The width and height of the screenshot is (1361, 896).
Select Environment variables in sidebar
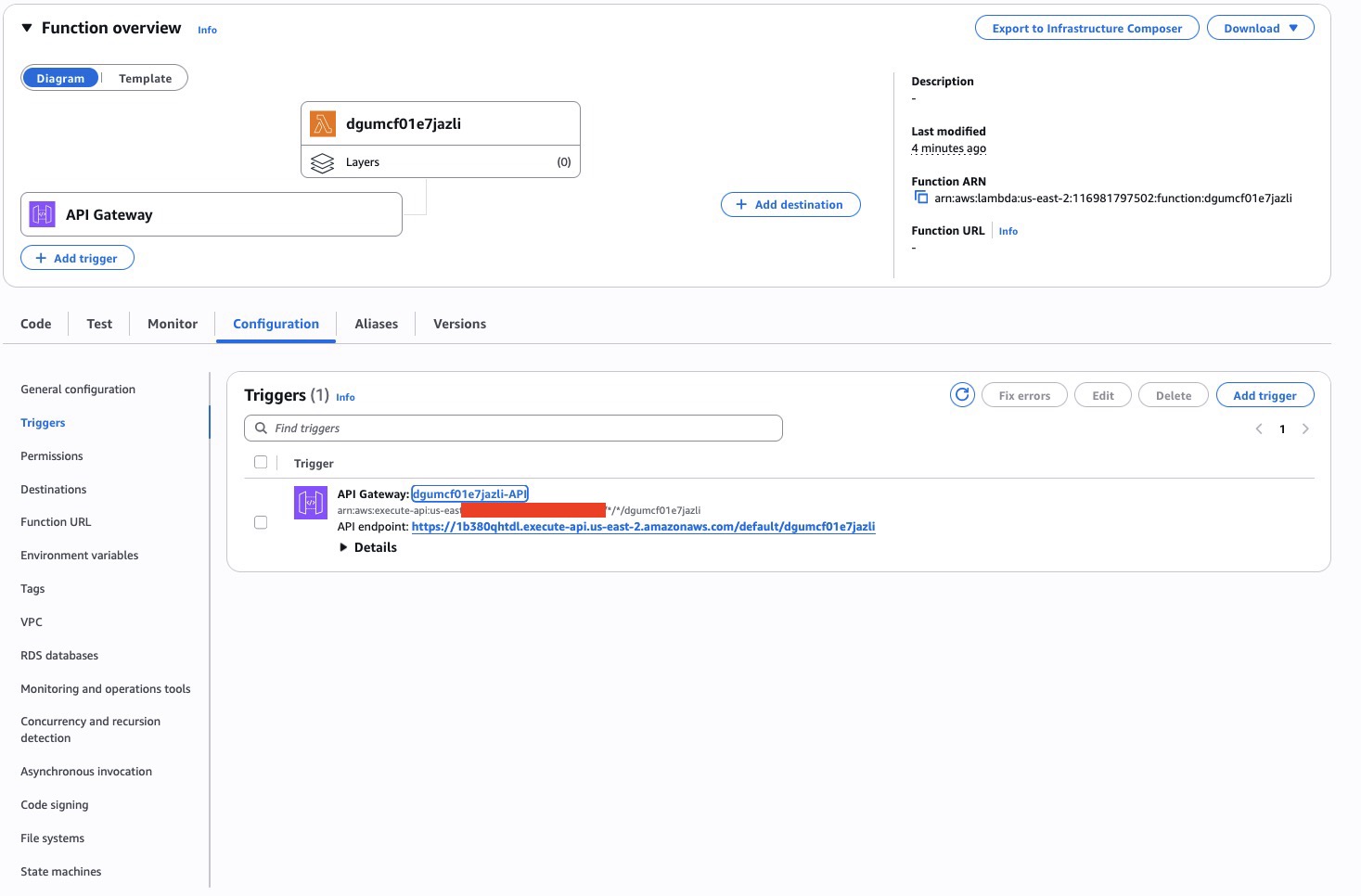point(80,556)
